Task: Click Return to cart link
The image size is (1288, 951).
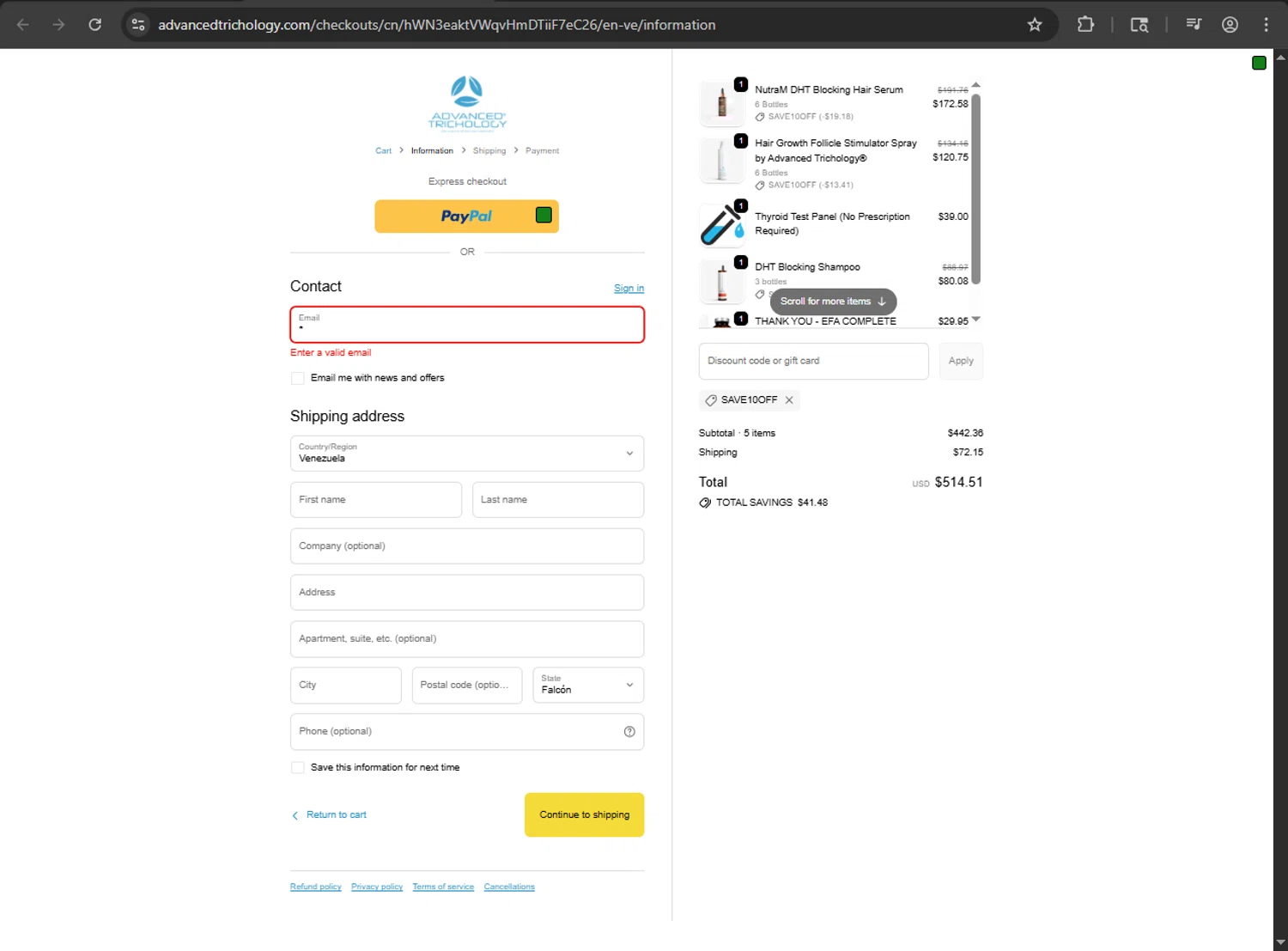Action: coord(337,815)
